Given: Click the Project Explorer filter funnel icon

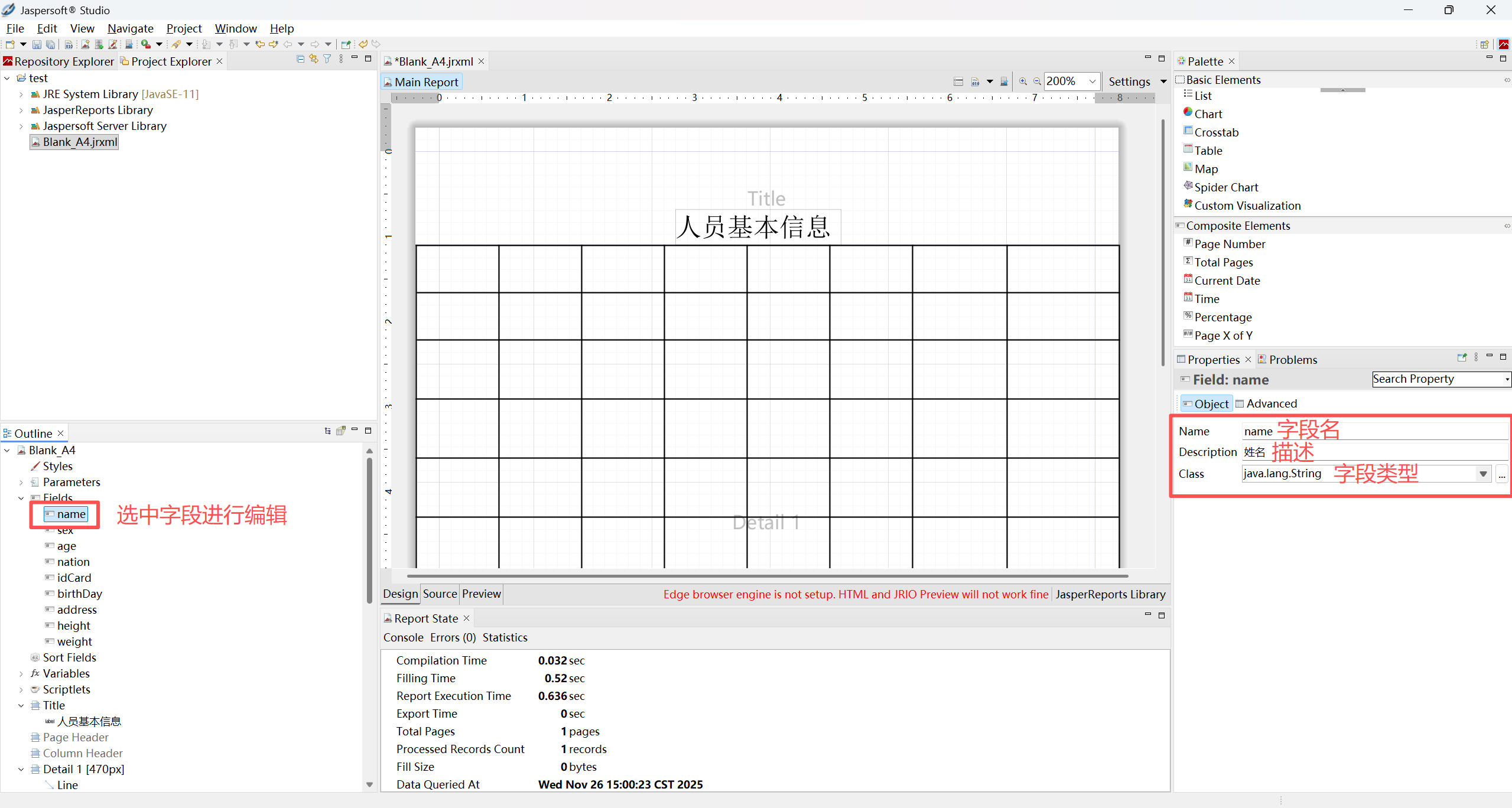Looking at the screenshot, I should point(327,59).
